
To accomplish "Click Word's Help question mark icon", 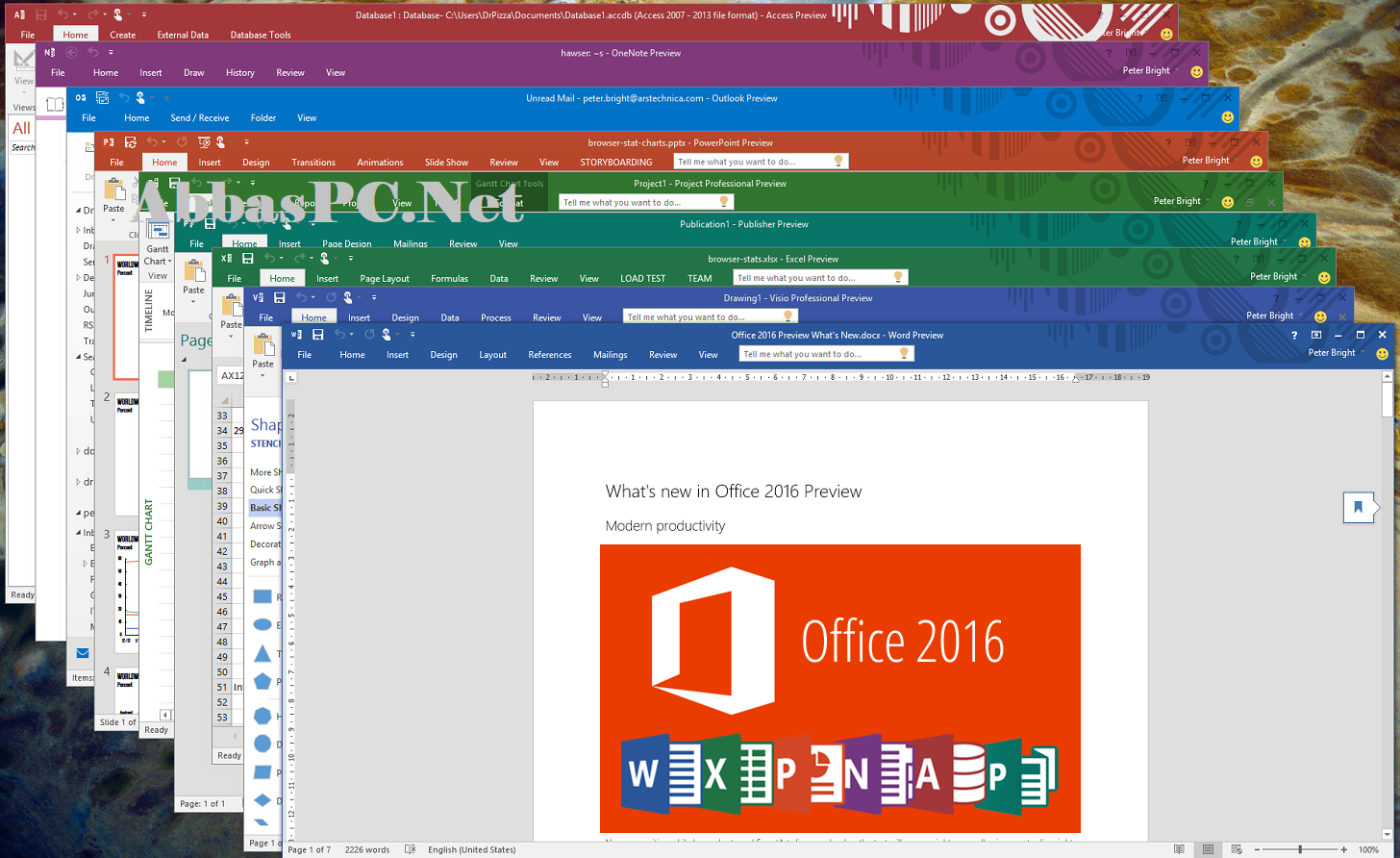I will coord(1294,335).
